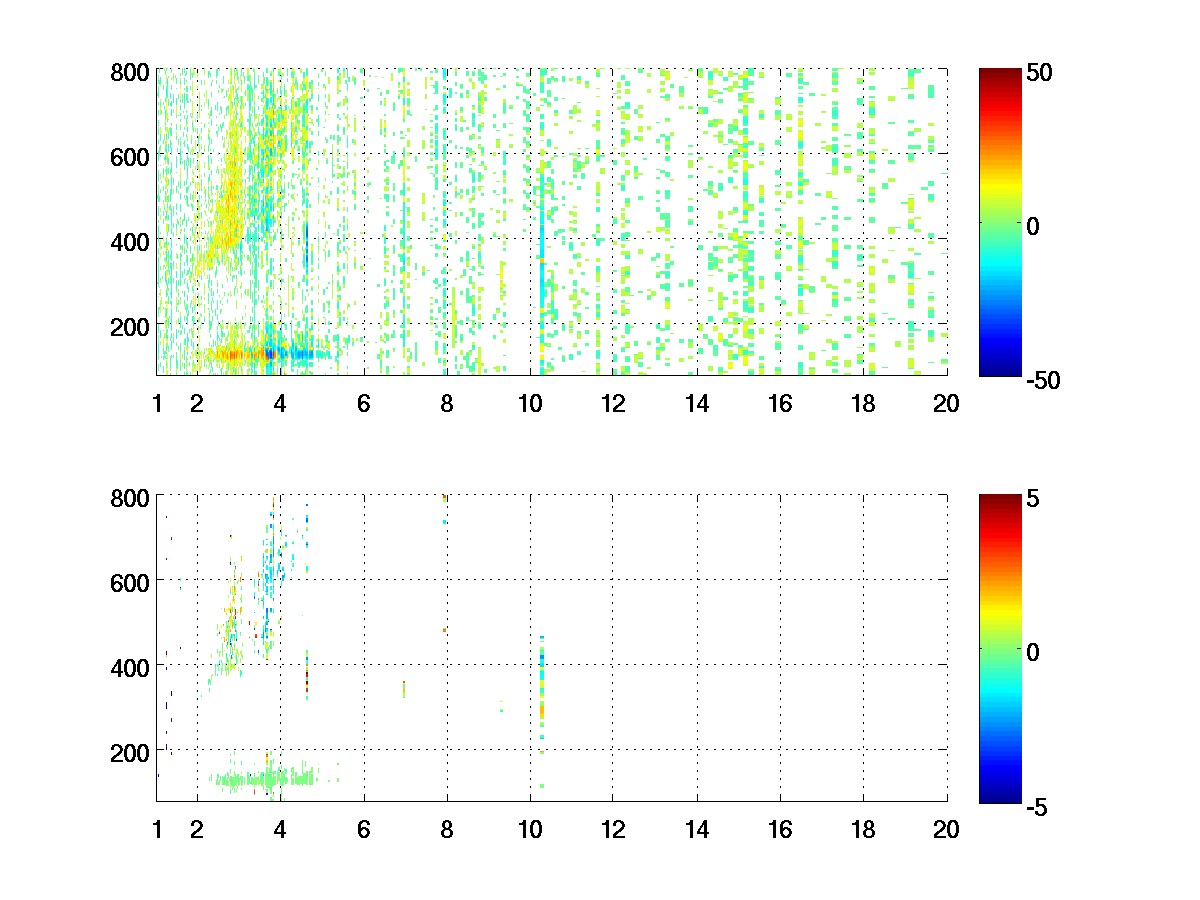Click the top plot's "800" y-axis tick label
The width and height of the screenshot is (1200, 900).
(130, 72)
